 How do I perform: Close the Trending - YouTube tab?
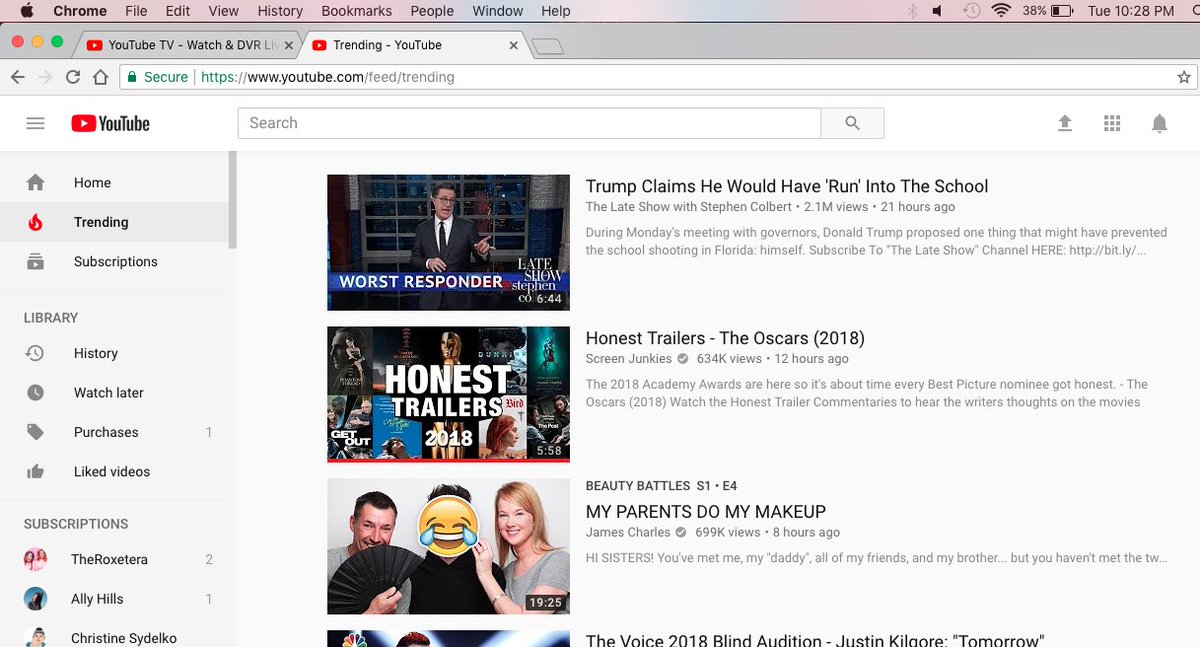pos(514,45)
